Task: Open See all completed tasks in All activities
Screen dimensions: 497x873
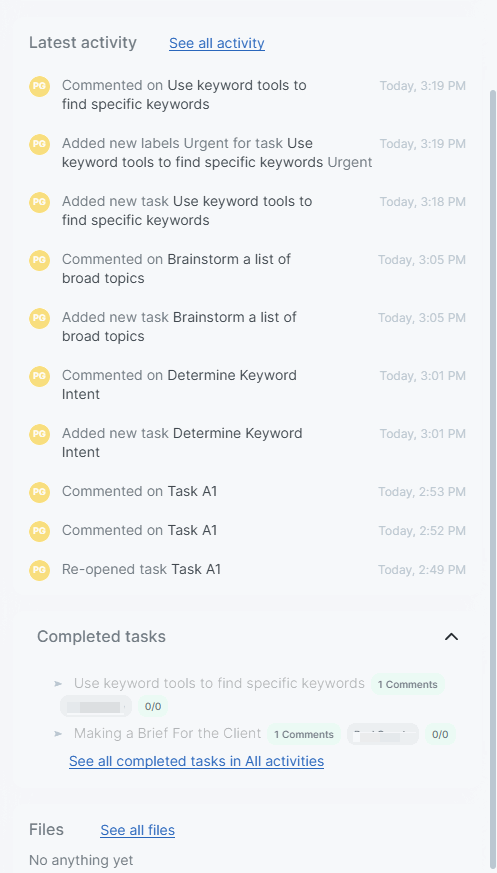Action: pyautogui.click(x=196, y=761)
